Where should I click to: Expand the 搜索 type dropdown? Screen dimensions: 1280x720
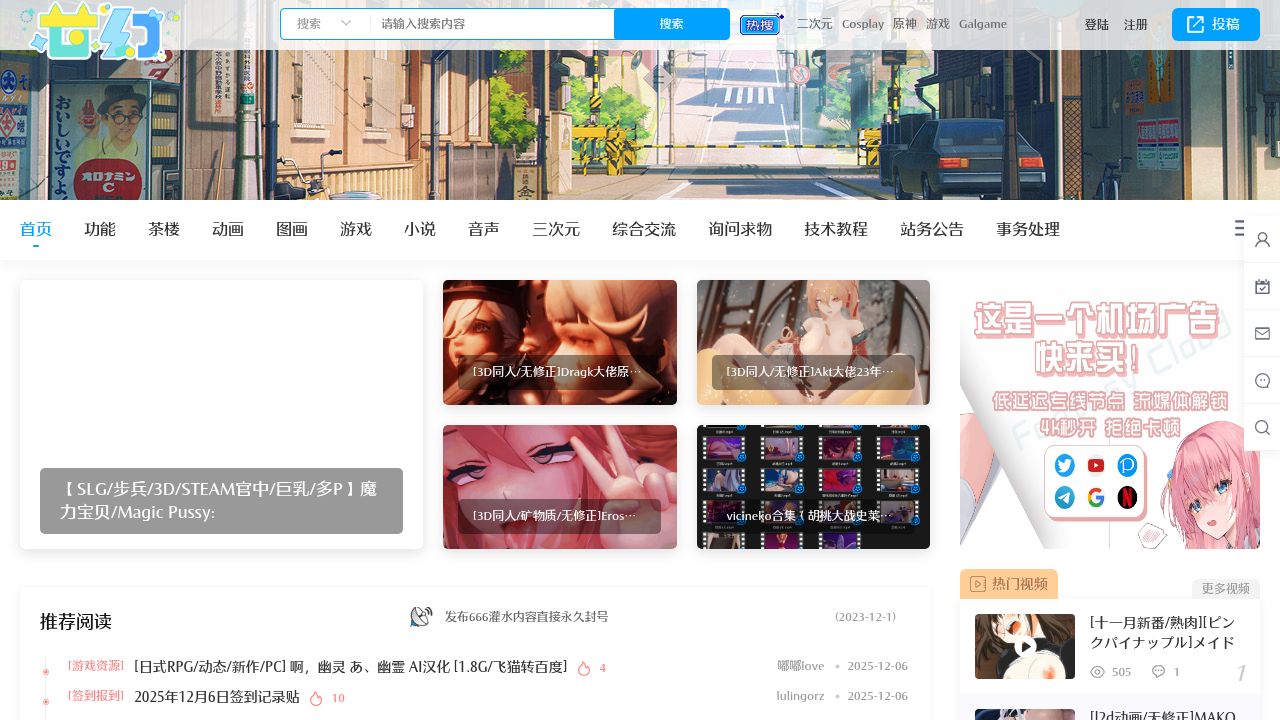(x=324, y=24)
